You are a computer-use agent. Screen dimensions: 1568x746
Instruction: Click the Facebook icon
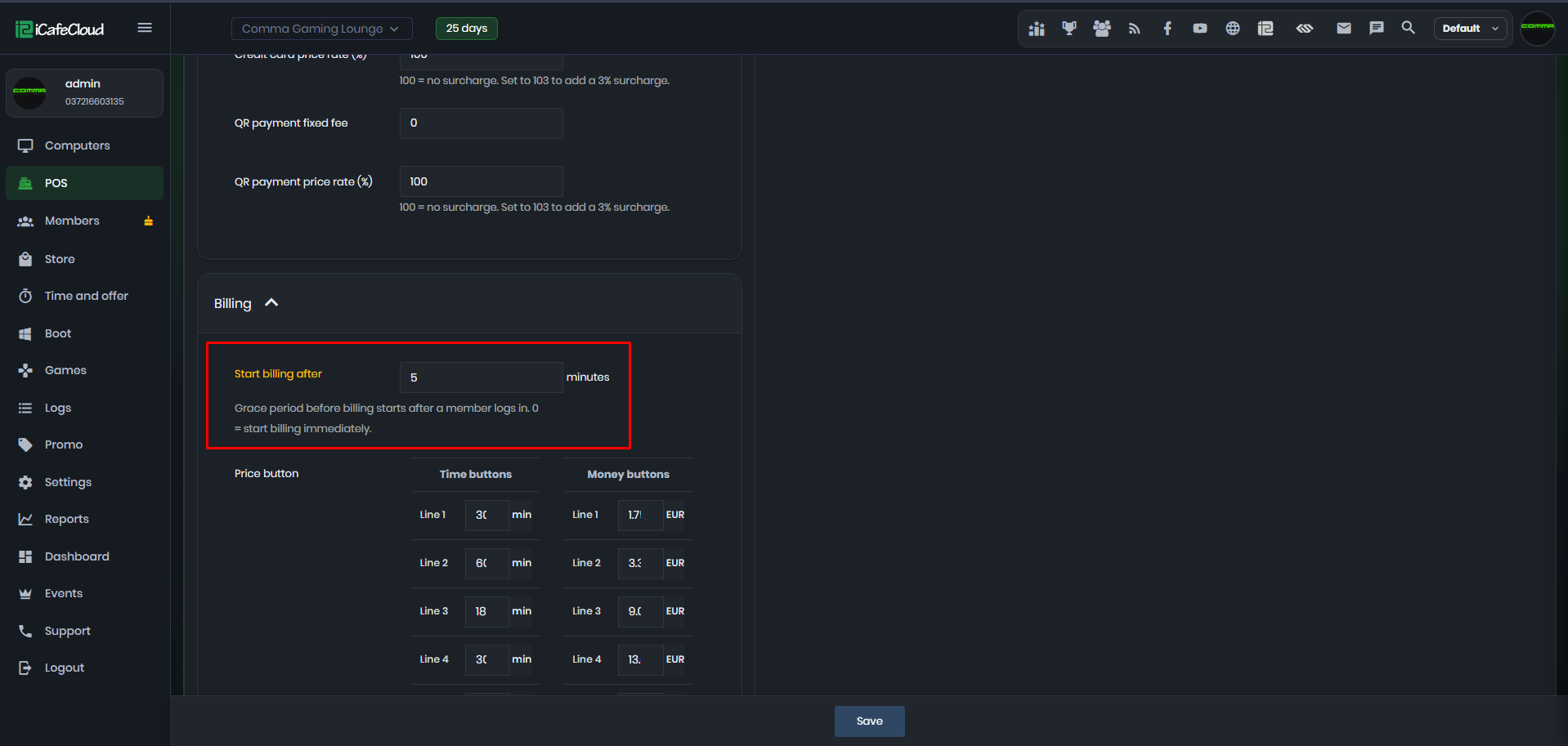click(1167, 29)
